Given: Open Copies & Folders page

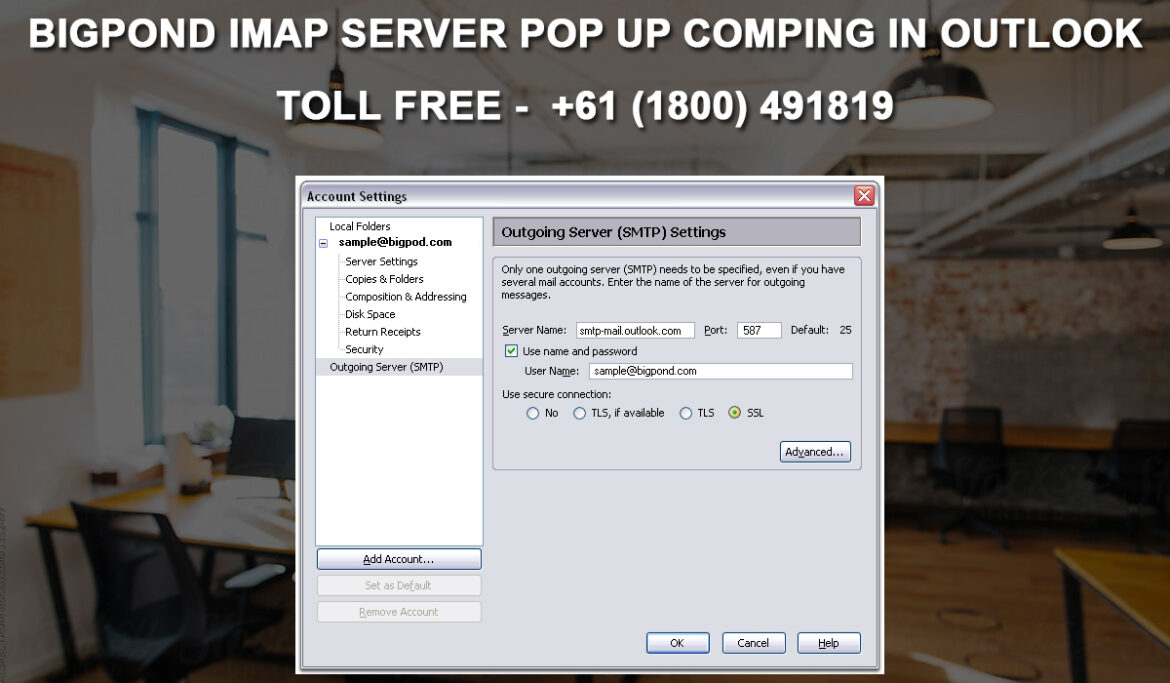Looking at the screenshot, I should coord(384,279).
